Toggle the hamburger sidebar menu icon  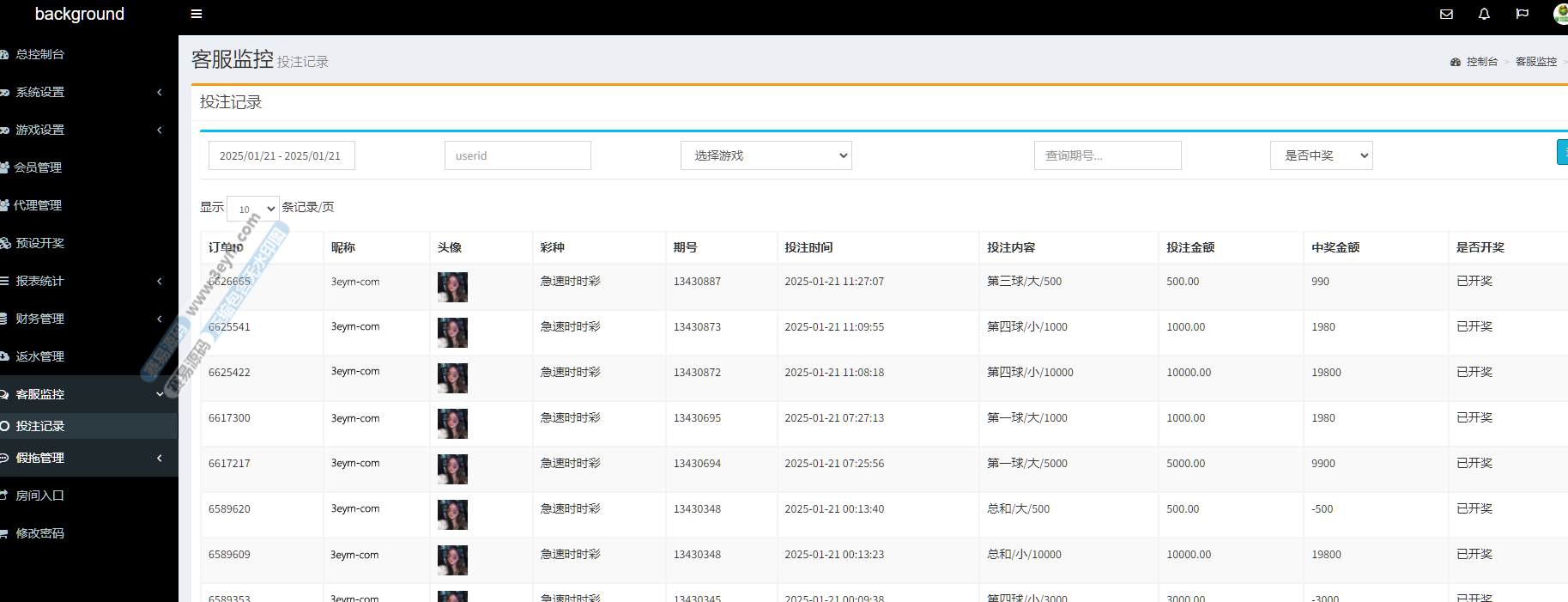pos(197,14)
